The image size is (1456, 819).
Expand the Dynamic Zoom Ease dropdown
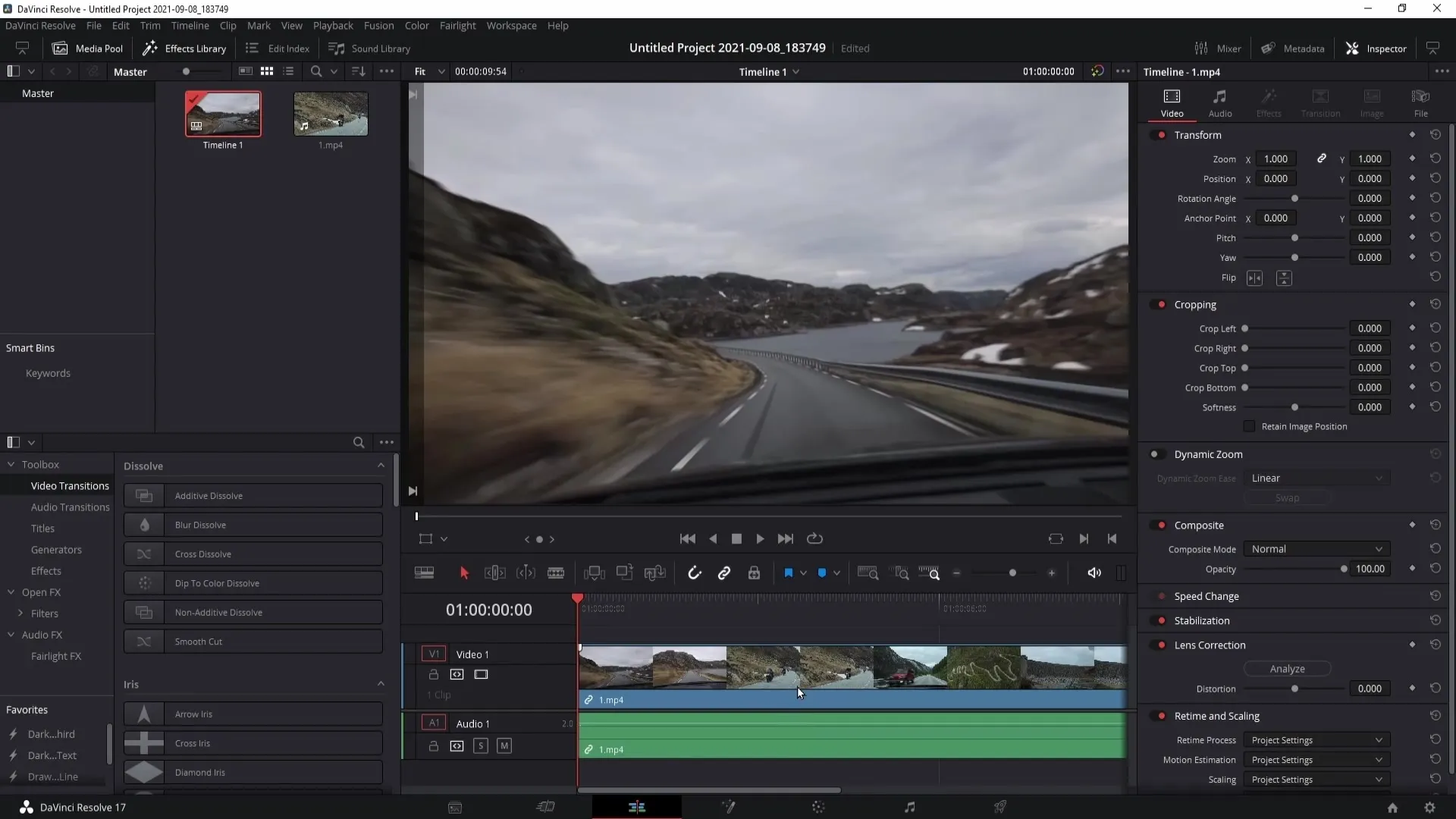(1316, 477)
